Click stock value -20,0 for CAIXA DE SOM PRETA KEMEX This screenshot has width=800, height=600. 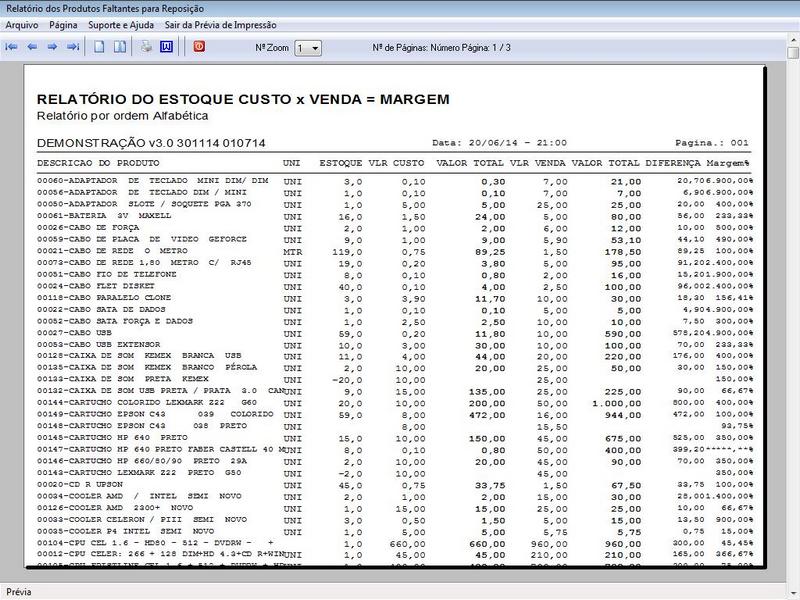[x=347, y=380]
